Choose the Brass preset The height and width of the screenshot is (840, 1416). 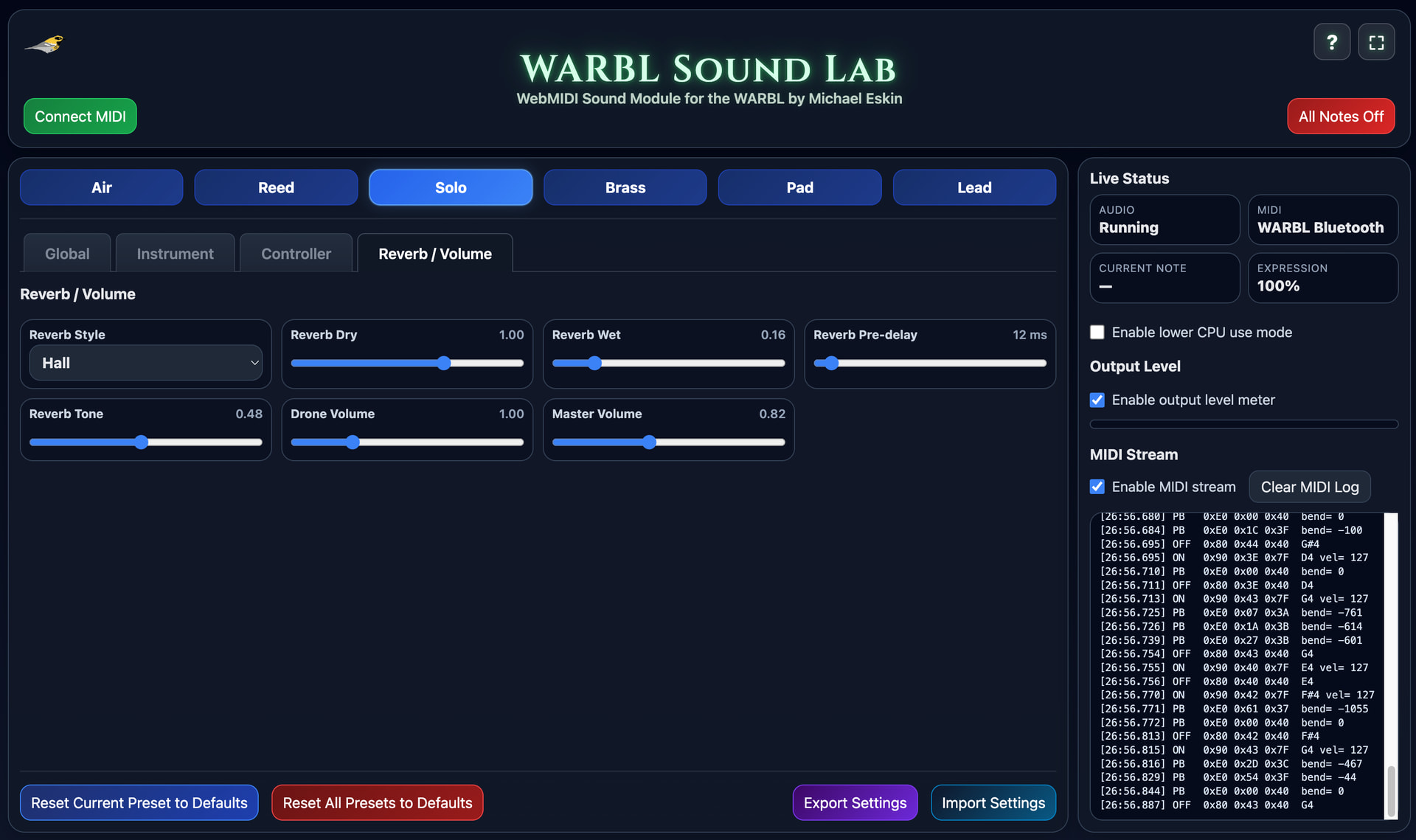(625, 187)
